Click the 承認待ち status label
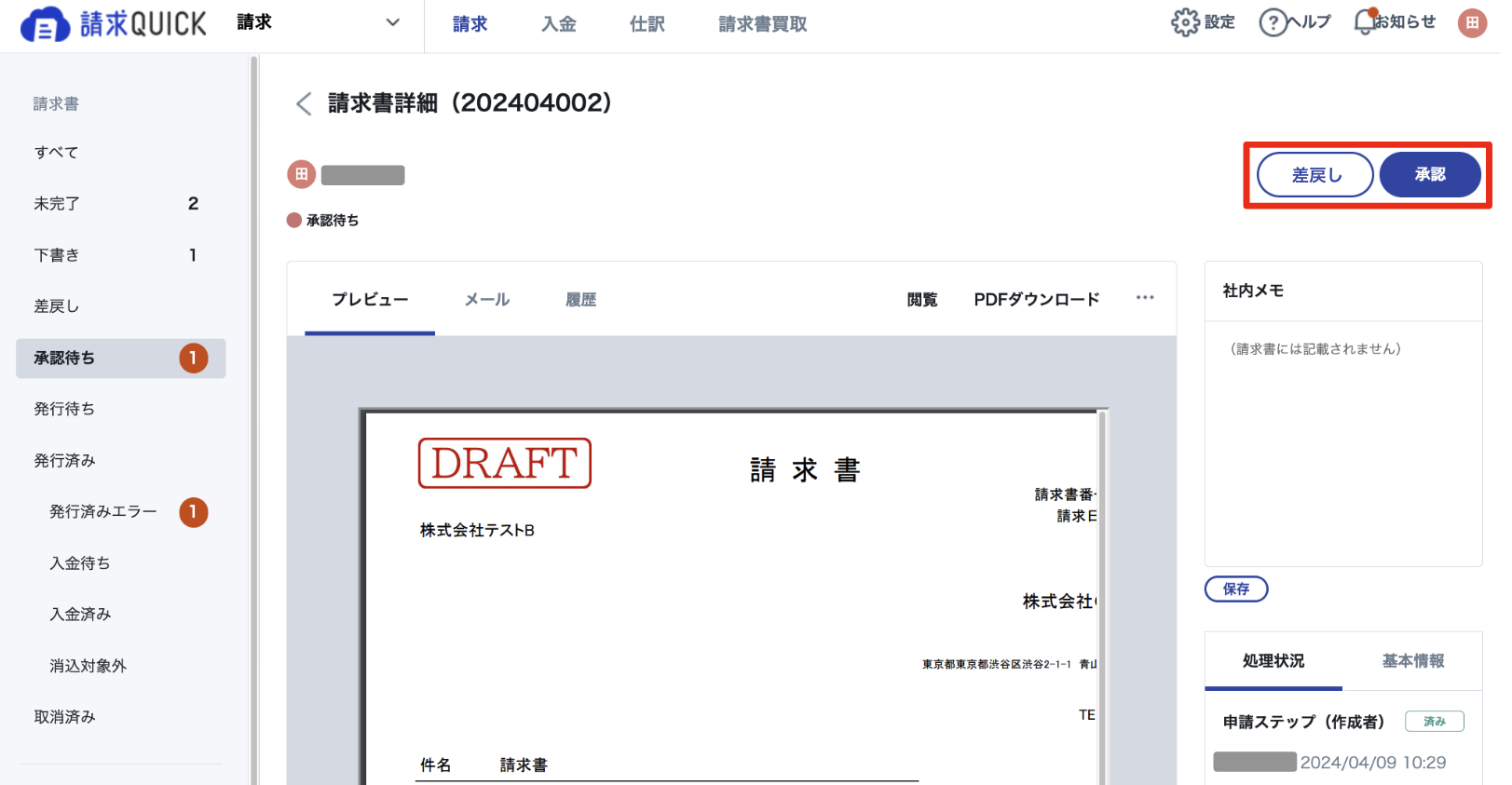Image resolution: width=1512 pixels, height=785 pixels. click(333, 221)
